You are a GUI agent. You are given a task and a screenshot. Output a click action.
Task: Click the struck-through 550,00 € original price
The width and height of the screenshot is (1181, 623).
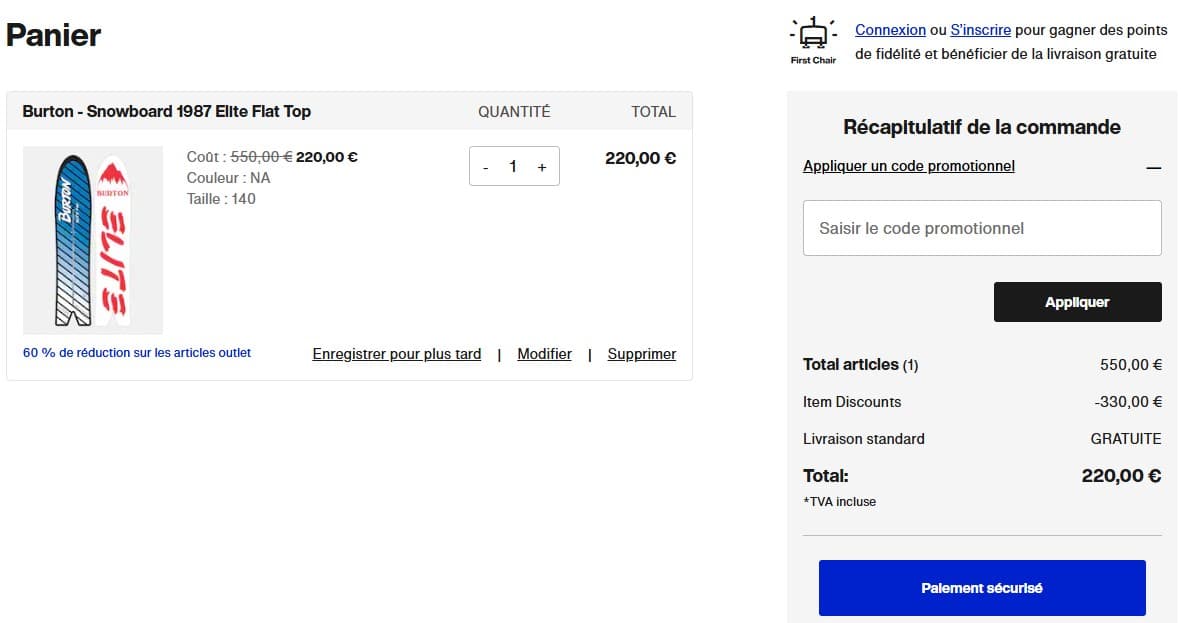[x=261, y=156]
